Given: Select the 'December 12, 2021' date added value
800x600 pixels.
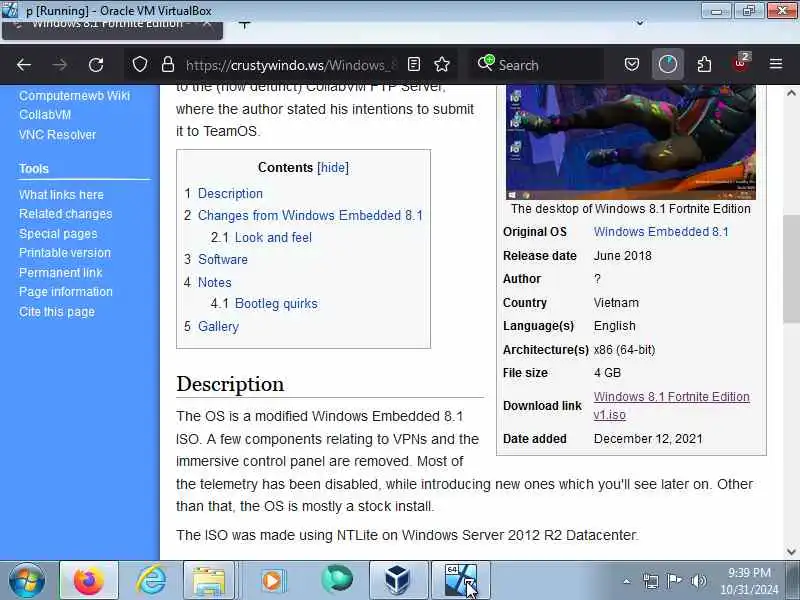Looking at the screenshot, I should point(648,439).
